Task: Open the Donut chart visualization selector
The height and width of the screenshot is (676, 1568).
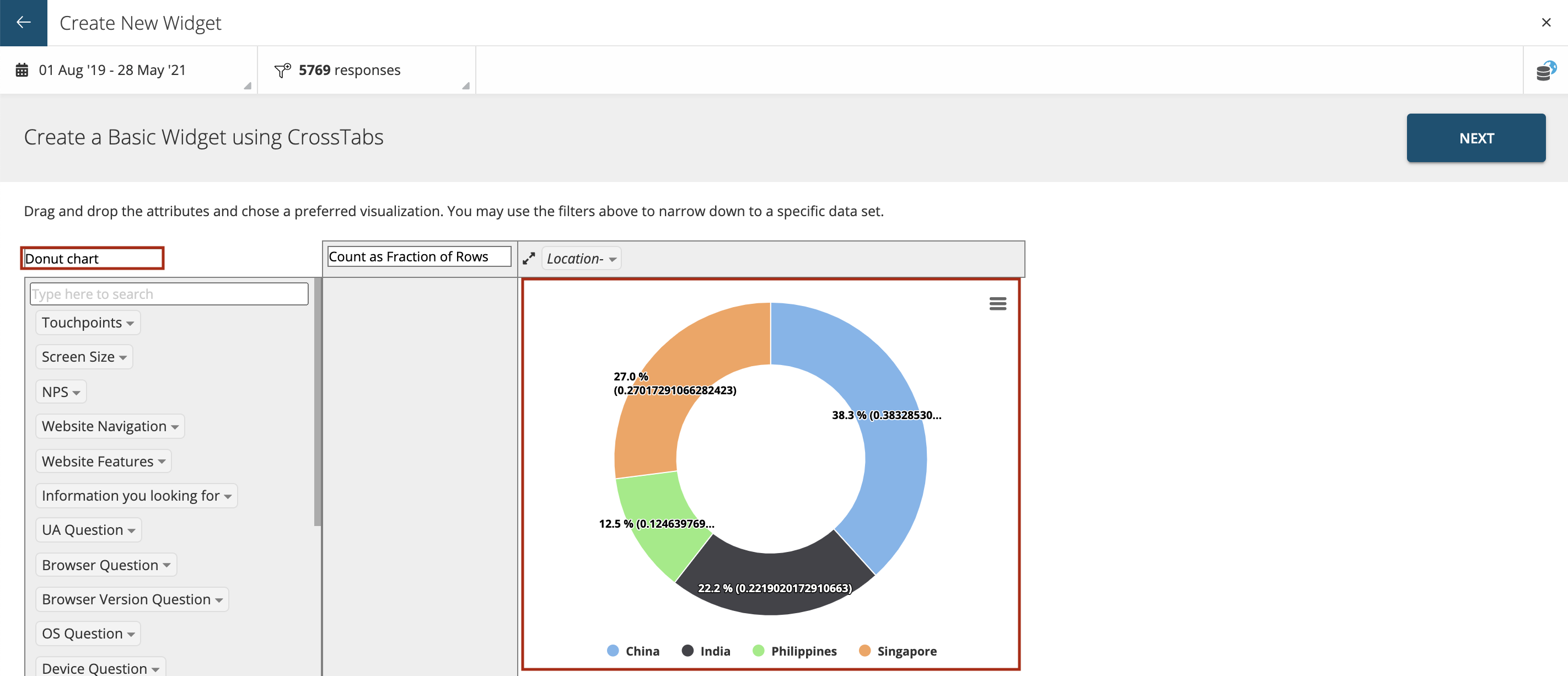Action: coord(93,258)
